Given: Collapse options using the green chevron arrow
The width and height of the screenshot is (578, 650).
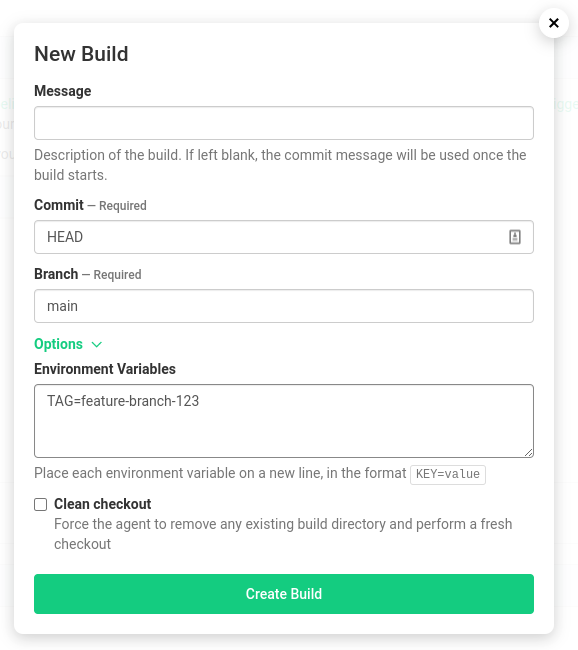Looking at the screenshot, I should point(97,344).
